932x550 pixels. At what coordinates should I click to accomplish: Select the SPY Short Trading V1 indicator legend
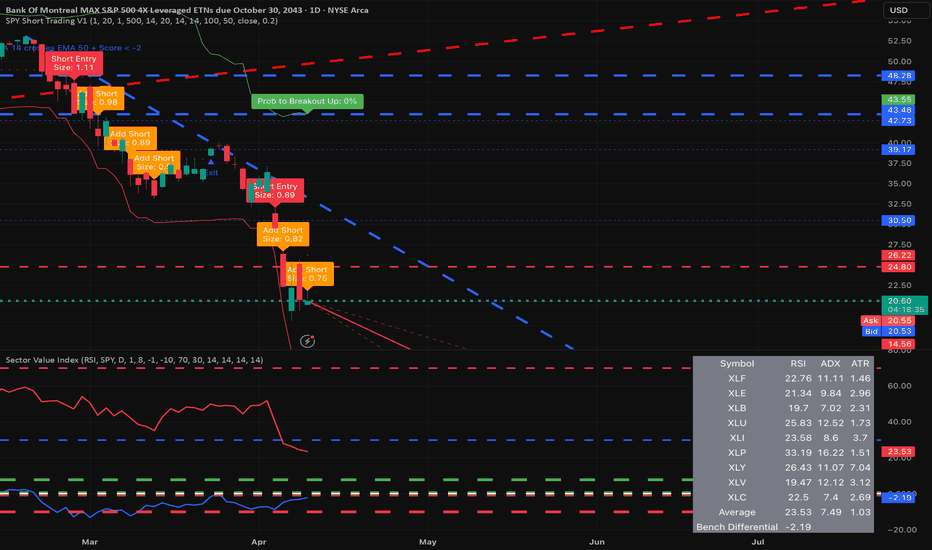(x=141, y=21)
